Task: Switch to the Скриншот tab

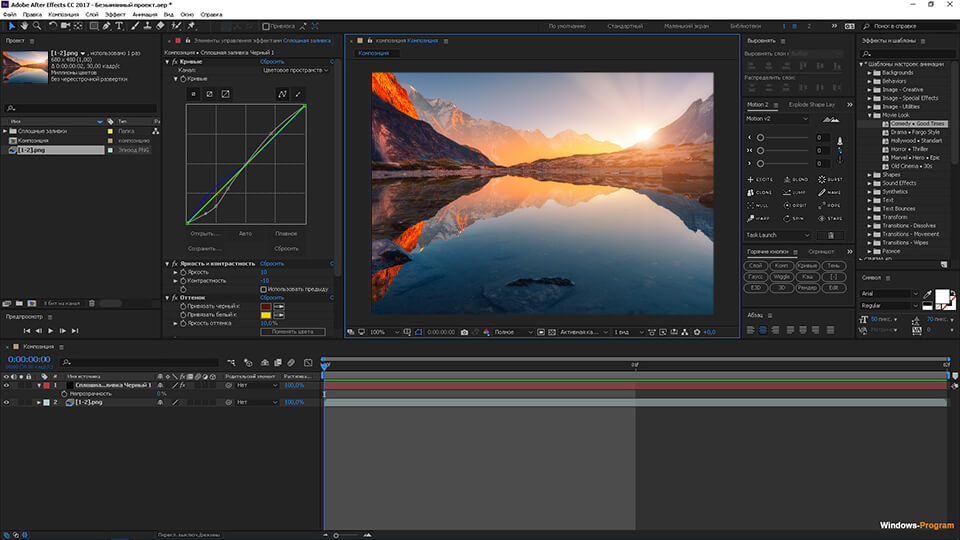Action: tap(821, 252)
